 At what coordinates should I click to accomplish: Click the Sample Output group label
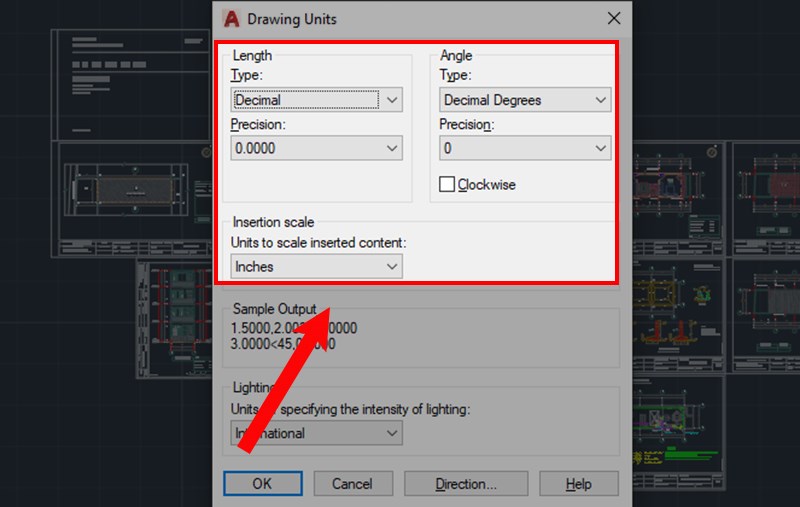pos(274,309)
